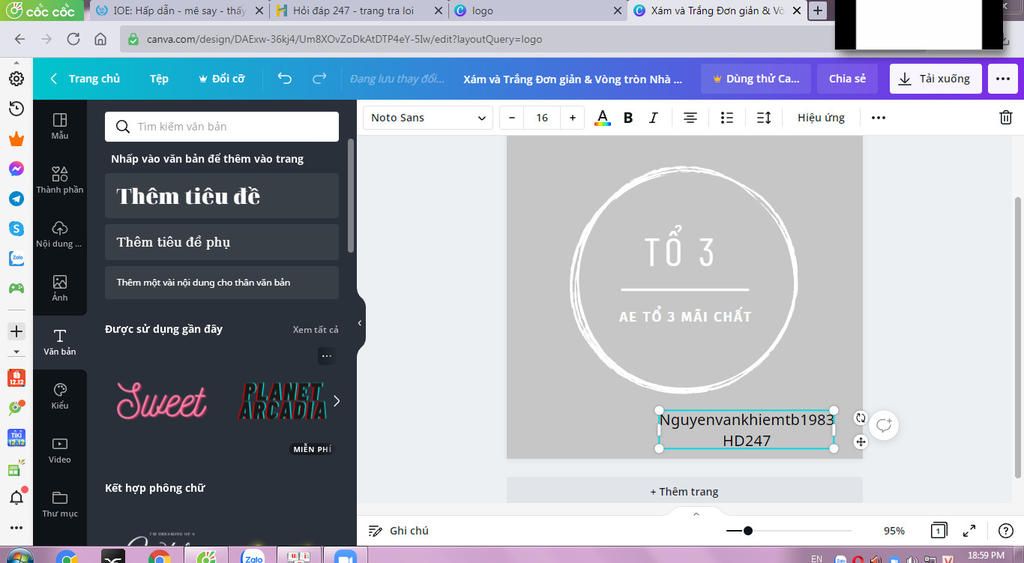Toggle italic text formatting
This screenshot has height=563, width=1024.
tap(653, 118)
